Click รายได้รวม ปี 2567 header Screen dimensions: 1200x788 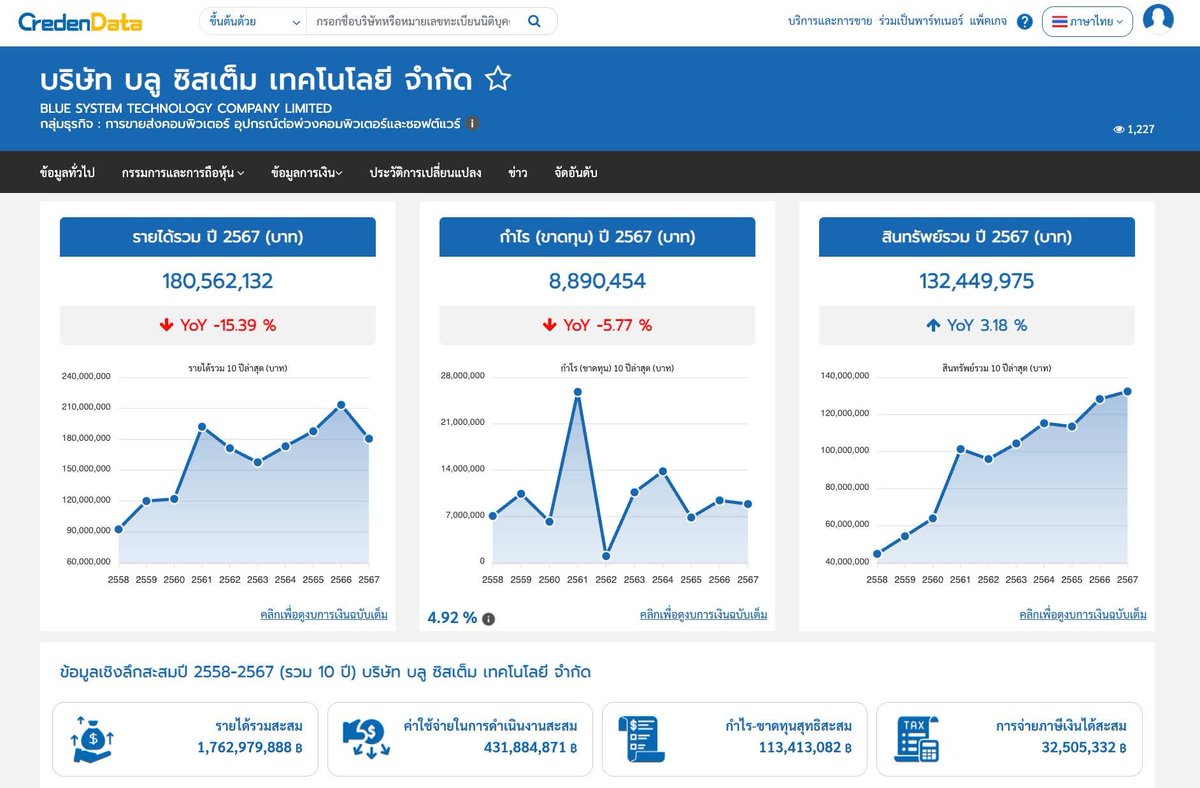click(x=218, y=237)
